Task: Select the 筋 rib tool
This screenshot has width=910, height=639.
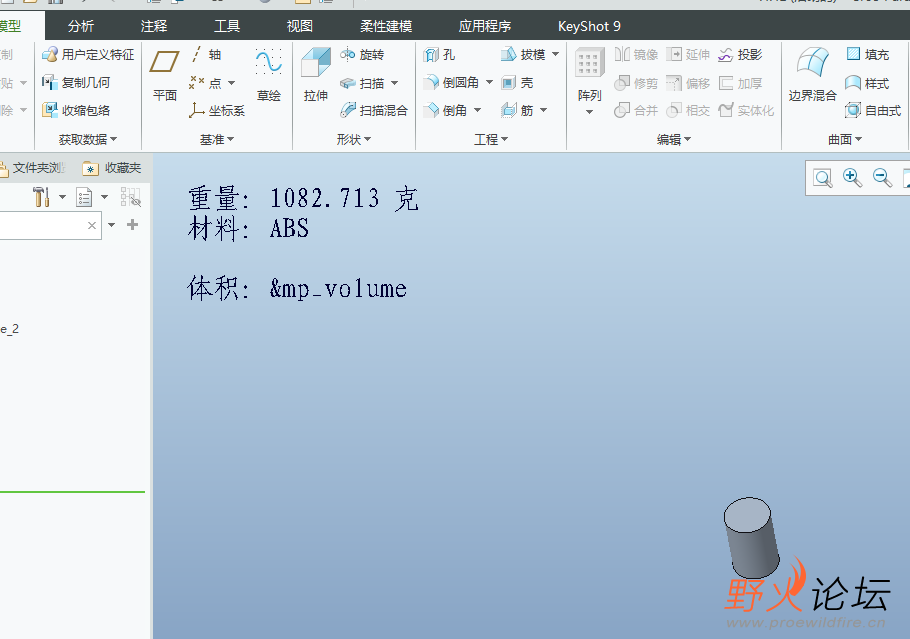Action: pos(517,110)
